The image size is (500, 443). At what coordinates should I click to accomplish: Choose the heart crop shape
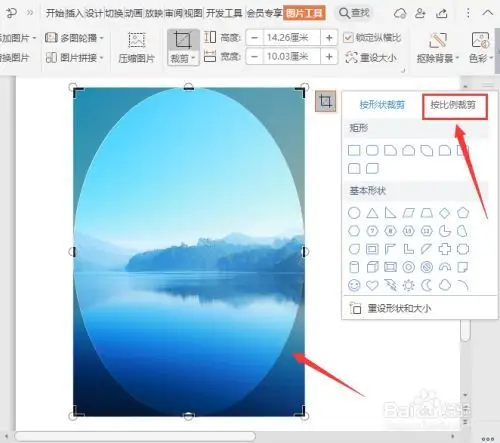click(x=372, y=285)
